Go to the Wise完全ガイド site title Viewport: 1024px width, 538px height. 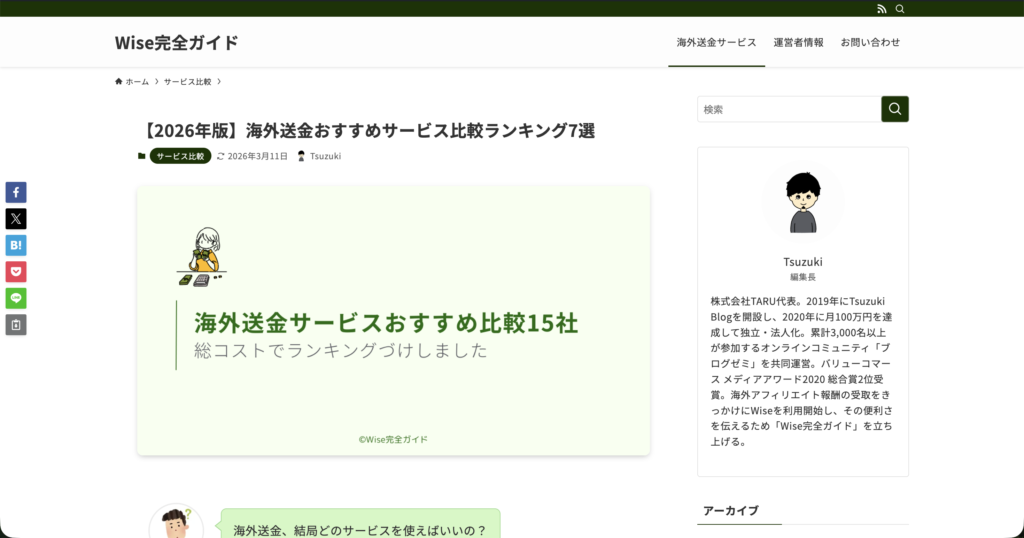pyautogui.click(x=176, y=42)
